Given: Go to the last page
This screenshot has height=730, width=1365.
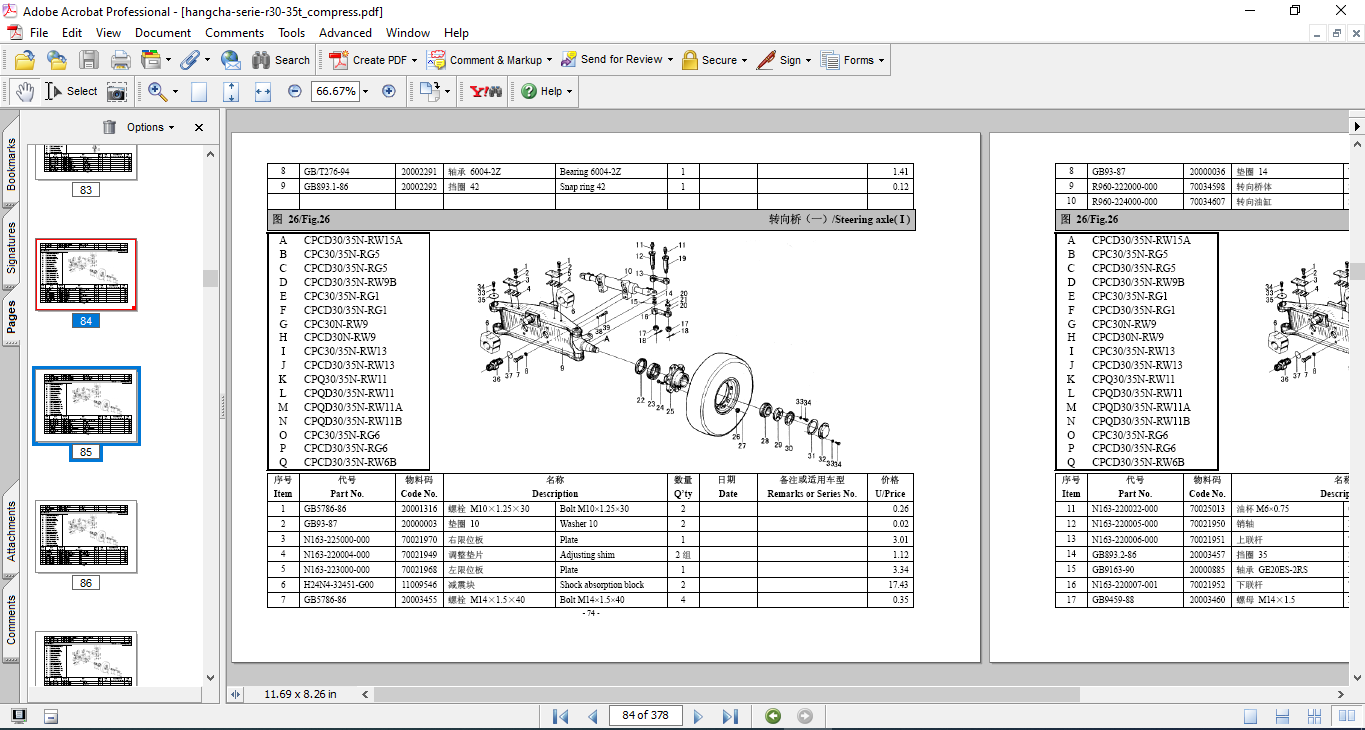Looking at the screenshot, I should click(730, 716).
